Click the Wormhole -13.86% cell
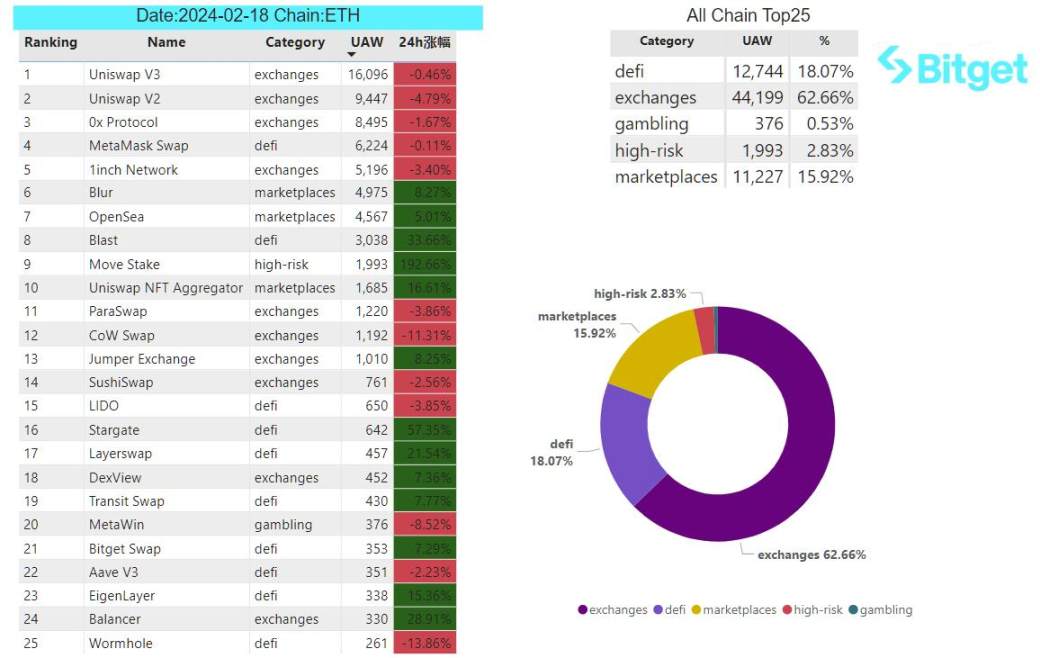The width and height of the screenshot is (1040, 658). (424, 643)
